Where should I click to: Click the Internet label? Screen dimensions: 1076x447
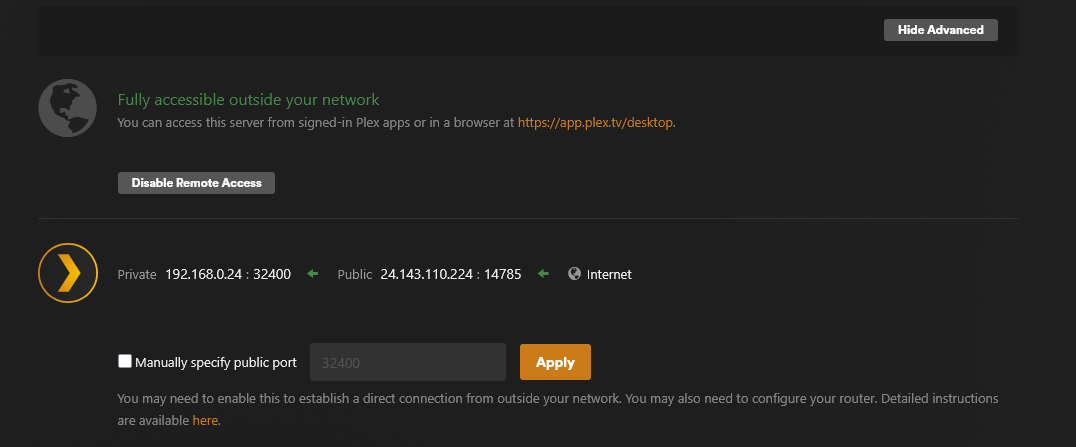pos(609,274)
